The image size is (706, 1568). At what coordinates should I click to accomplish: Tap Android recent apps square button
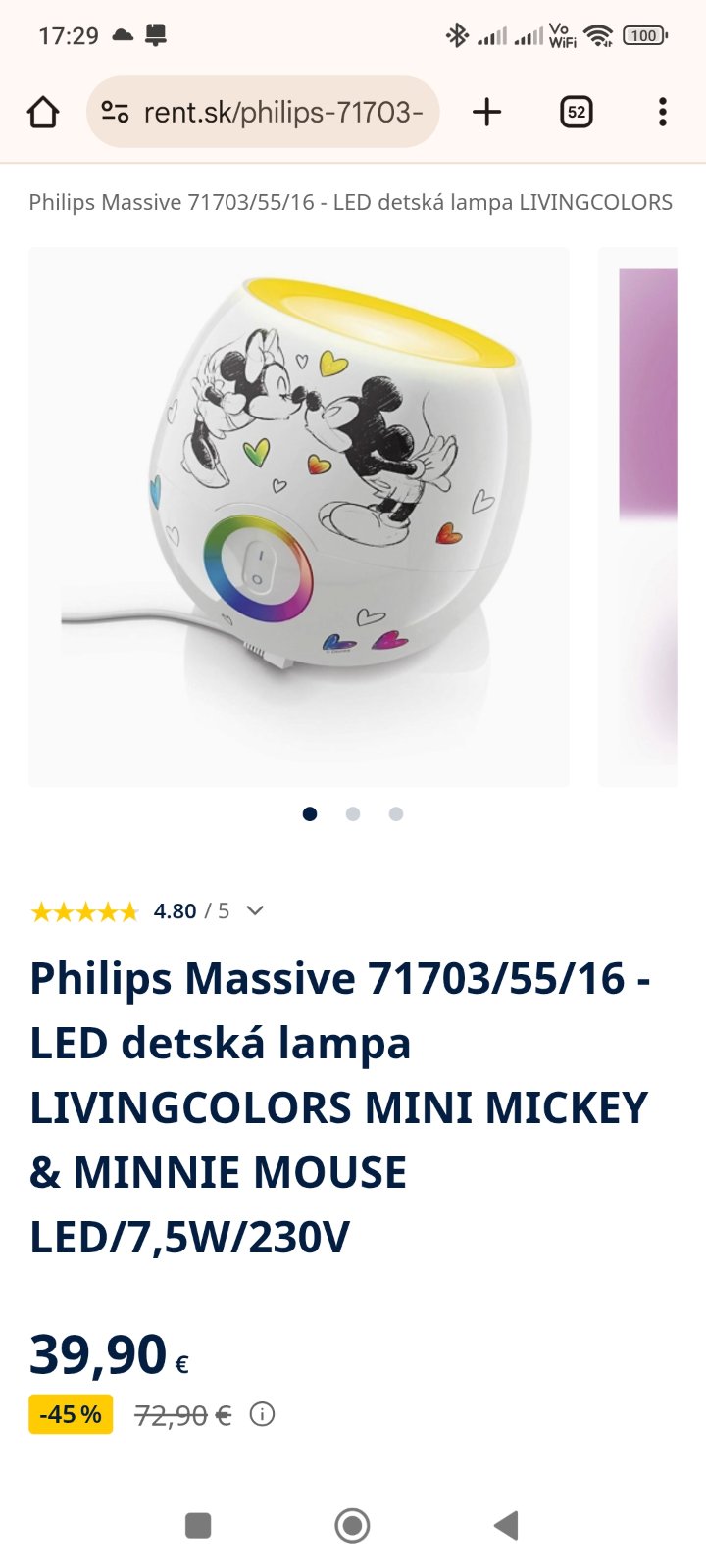pos(198,1525)
